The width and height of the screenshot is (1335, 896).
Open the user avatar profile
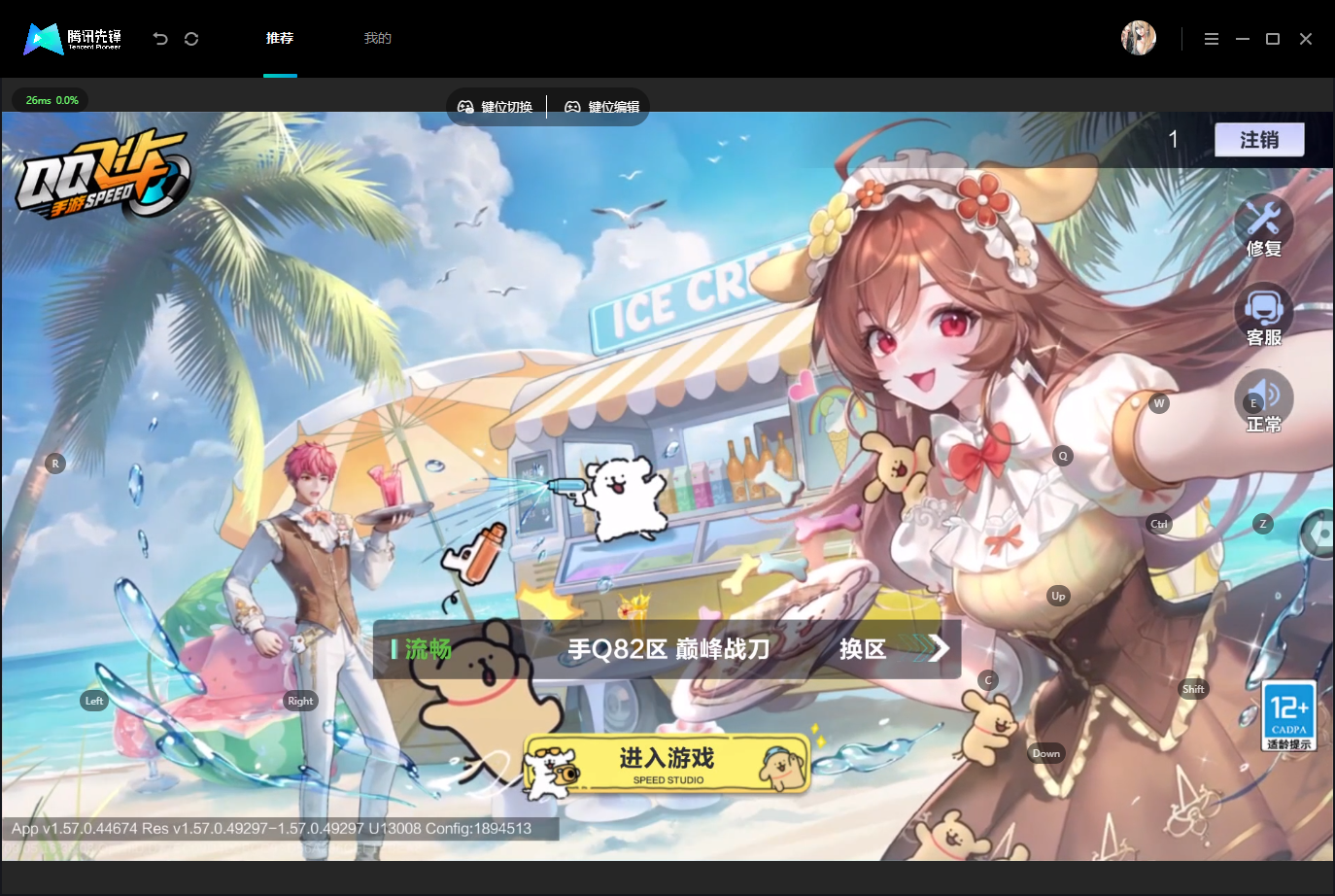click(1139, 38)
